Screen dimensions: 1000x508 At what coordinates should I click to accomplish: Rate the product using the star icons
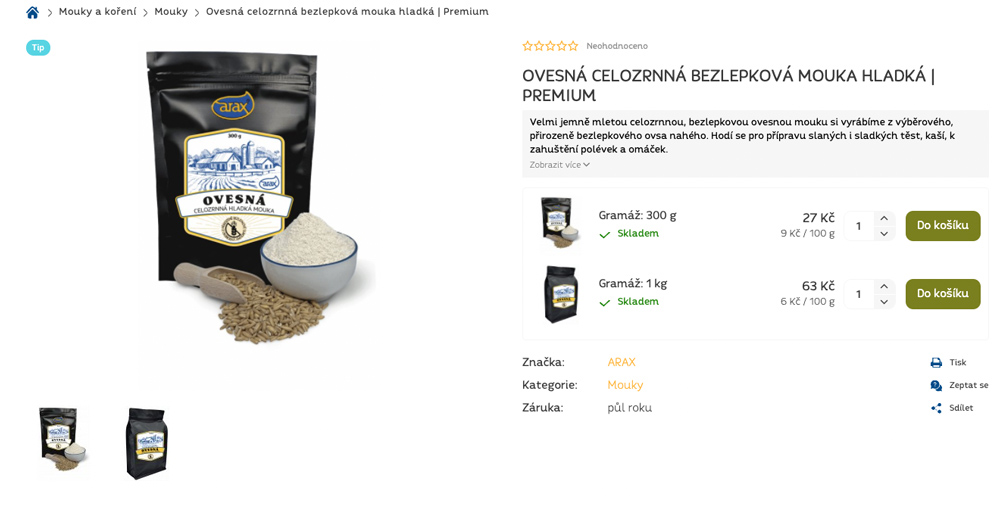click(550, 46)
